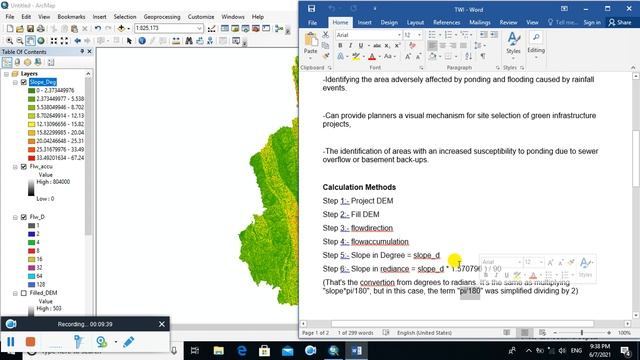Click Word Strikethrough icon
The width and height of the screenshot is (640, 360).
click(x=377, y=46)
